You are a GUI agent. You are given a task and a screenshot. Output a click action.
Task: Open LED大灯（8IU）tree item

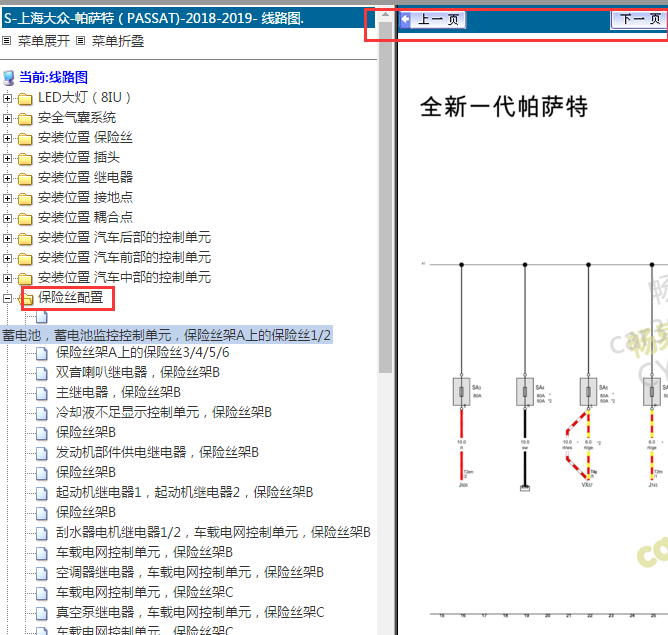84,98
